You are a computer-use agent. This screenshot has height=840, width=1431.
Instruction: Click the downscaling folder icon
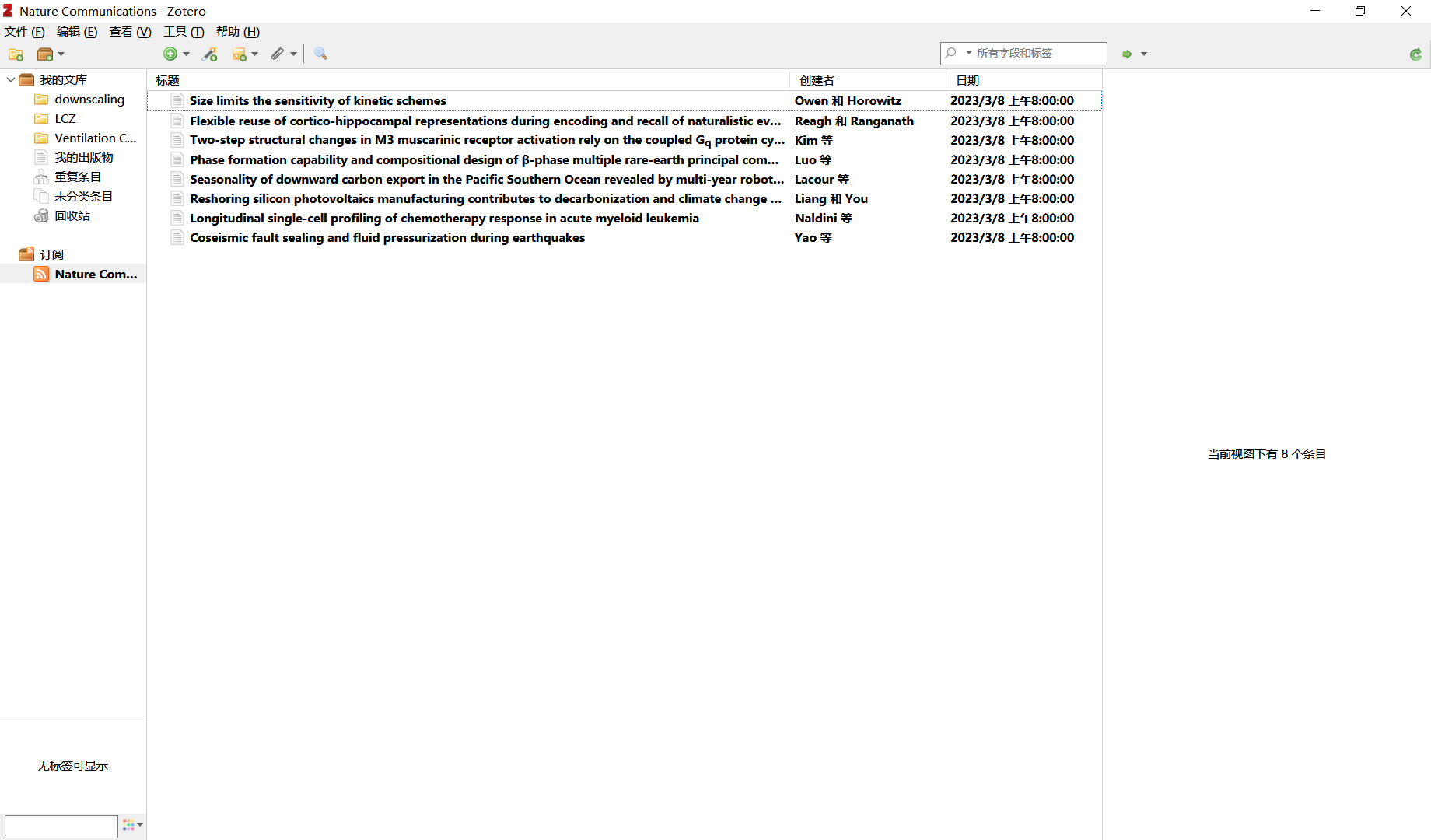(x=41, y=100)
